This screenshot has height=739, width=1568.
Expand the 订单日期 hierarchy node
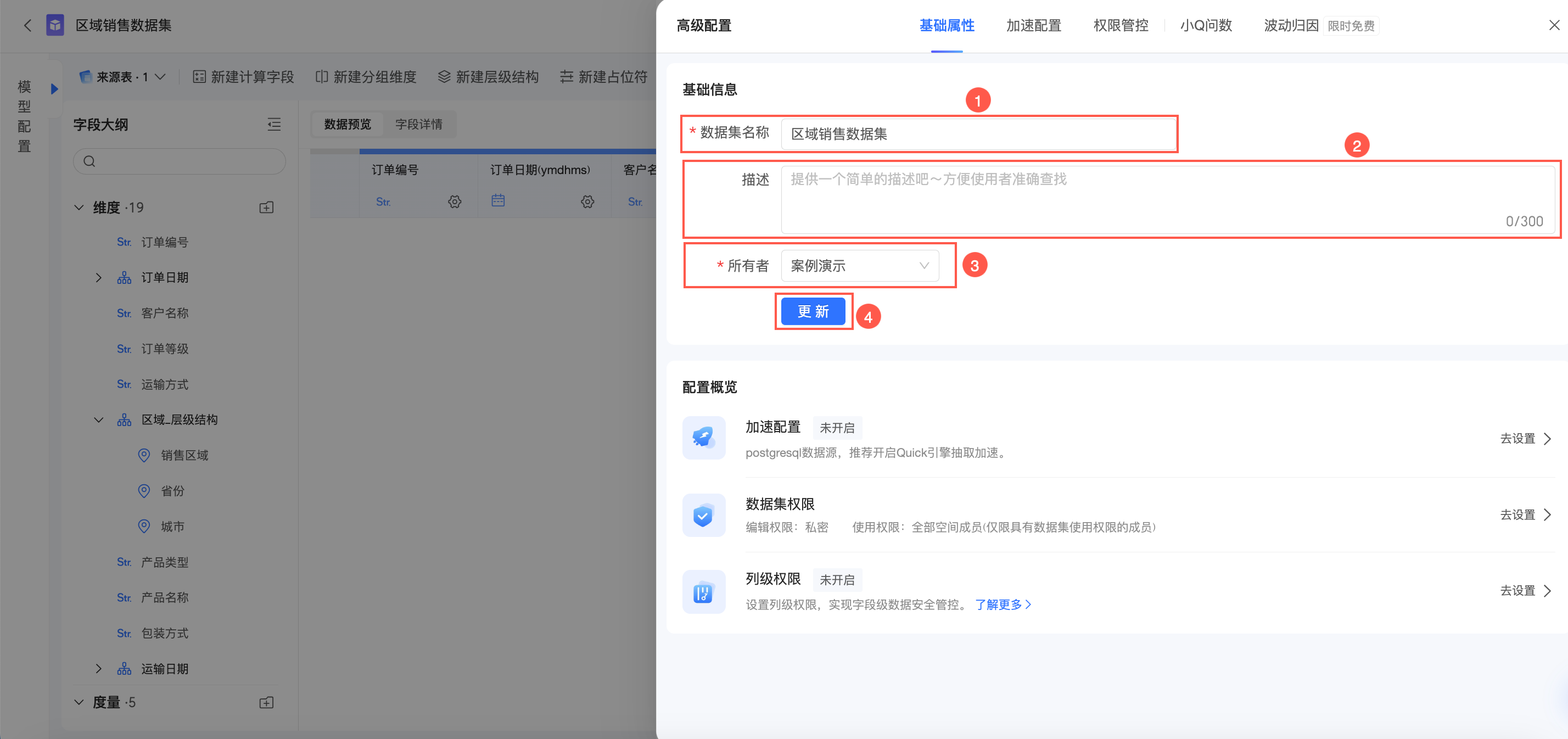[99, 278]
